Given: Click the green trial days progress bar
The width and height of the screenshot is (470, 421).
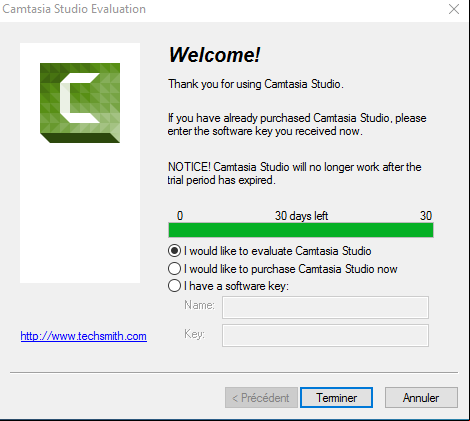Looking at the screenshot, I should click(x=301, y=230).
